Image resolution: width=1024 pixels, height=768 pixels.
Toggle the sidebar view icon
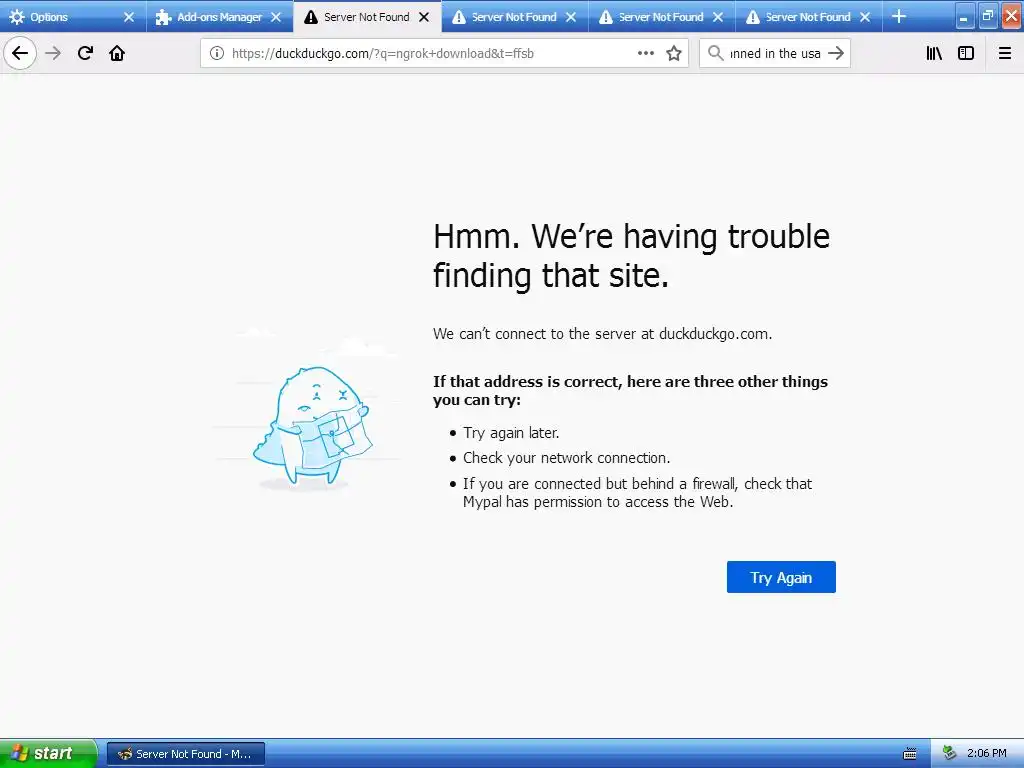(x=965, y=53)
